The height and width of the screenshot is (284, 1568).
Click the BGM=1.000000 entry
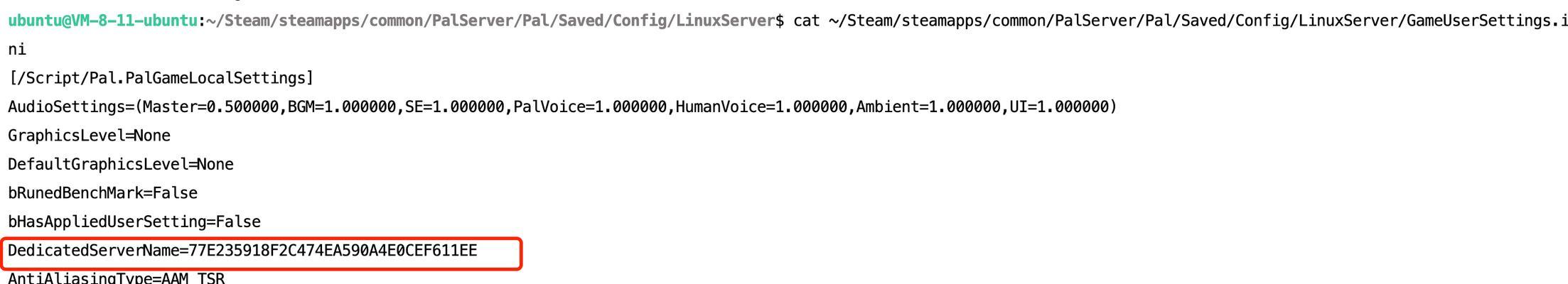(x=342, y=107)
